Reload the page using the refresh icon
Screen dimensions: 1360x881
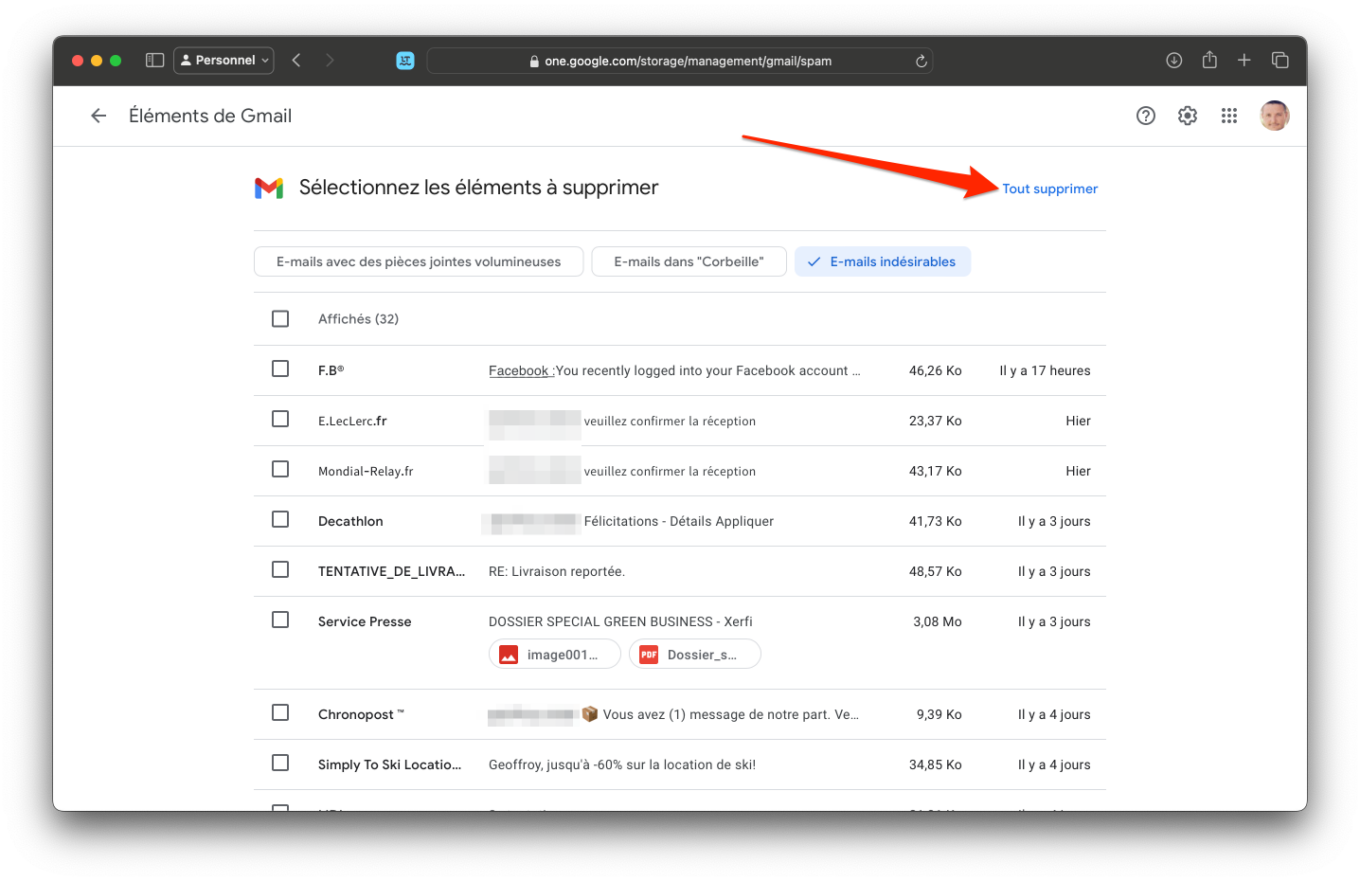(x=921, y=61)
